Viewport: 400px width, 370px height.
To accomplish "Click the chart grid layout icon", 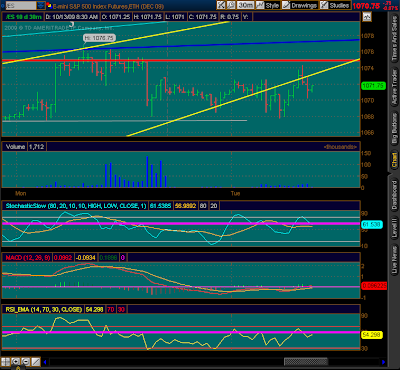I will 5,362.
